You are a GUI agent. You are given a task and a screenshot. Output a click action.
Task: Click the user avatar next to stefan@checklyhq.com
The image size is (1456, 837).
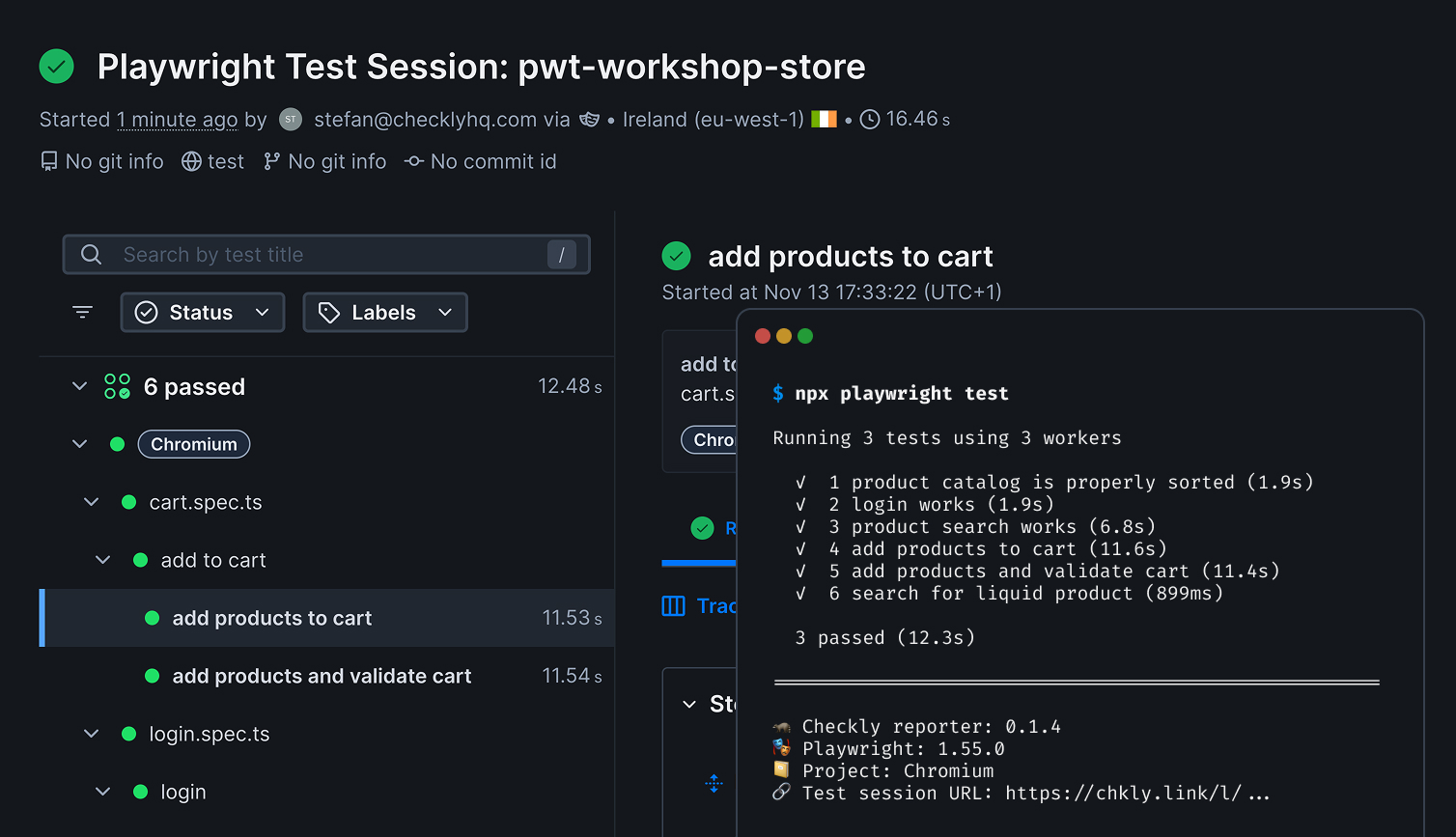pyautogui.click(x=291, y=119)
